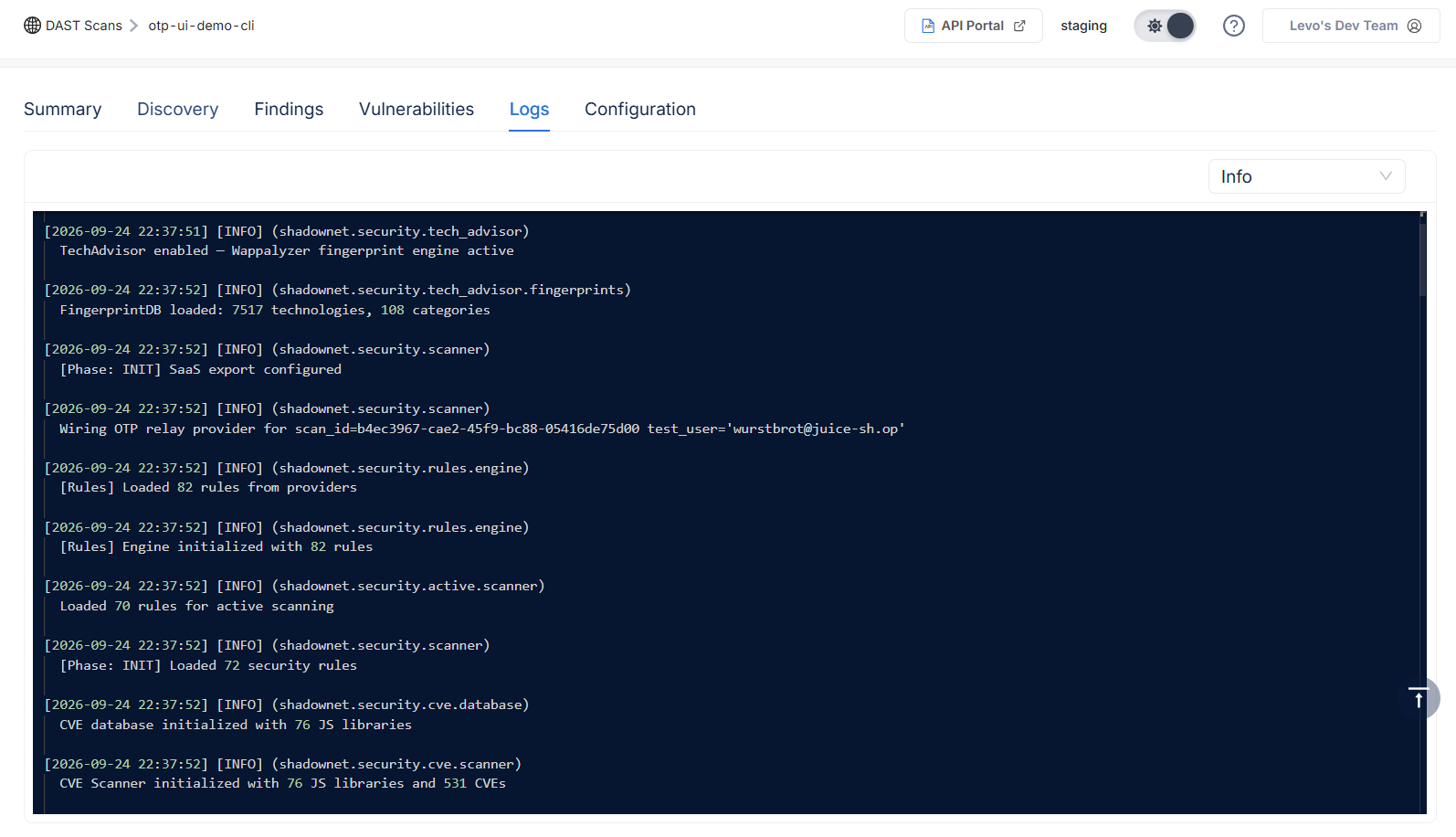This screenshot has height=837, width=1456.
Task: Expand log level list via chevron arrow
Action: 1386,176
